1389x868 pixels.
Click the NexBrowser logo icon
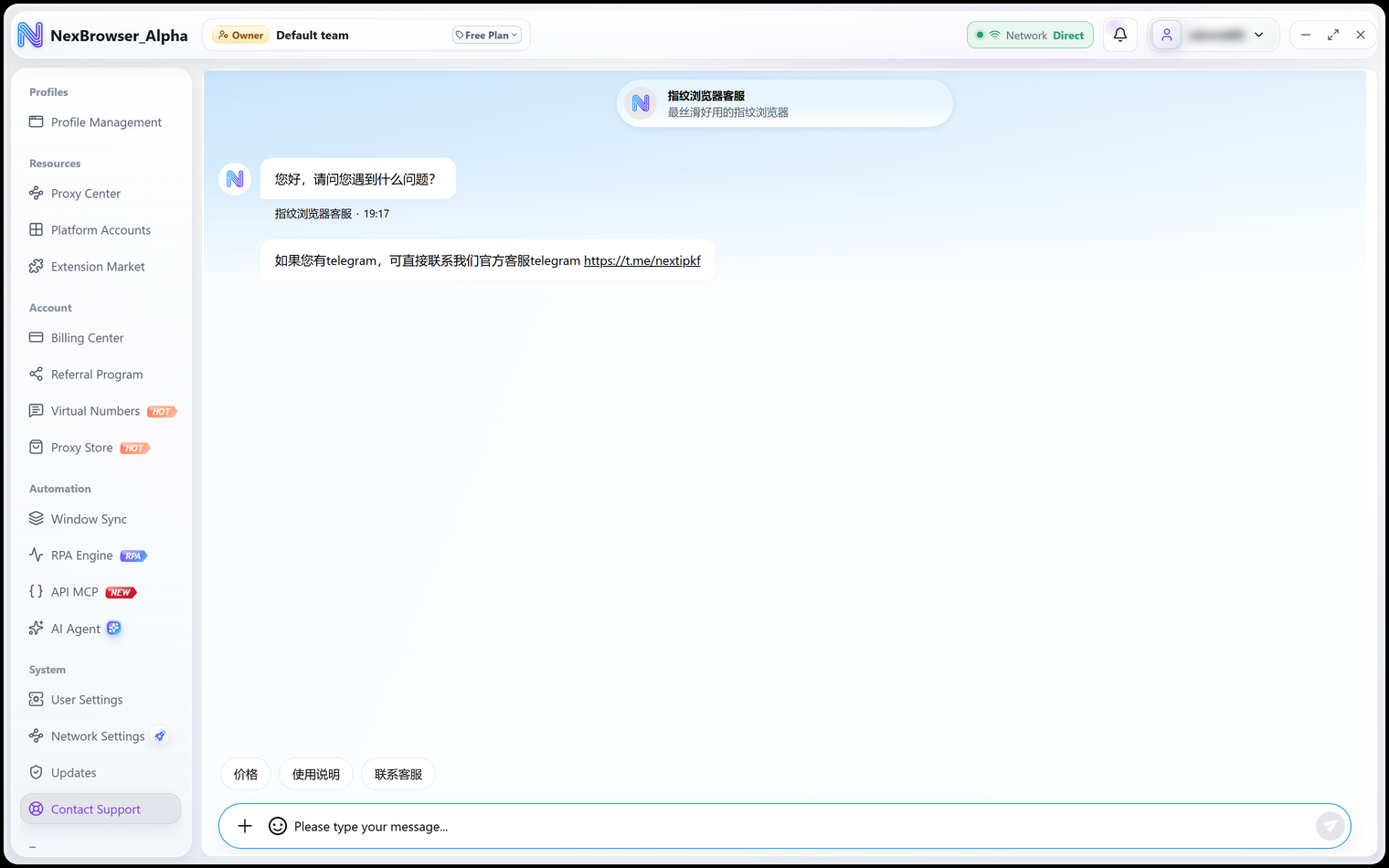click(x=30, y=35)
